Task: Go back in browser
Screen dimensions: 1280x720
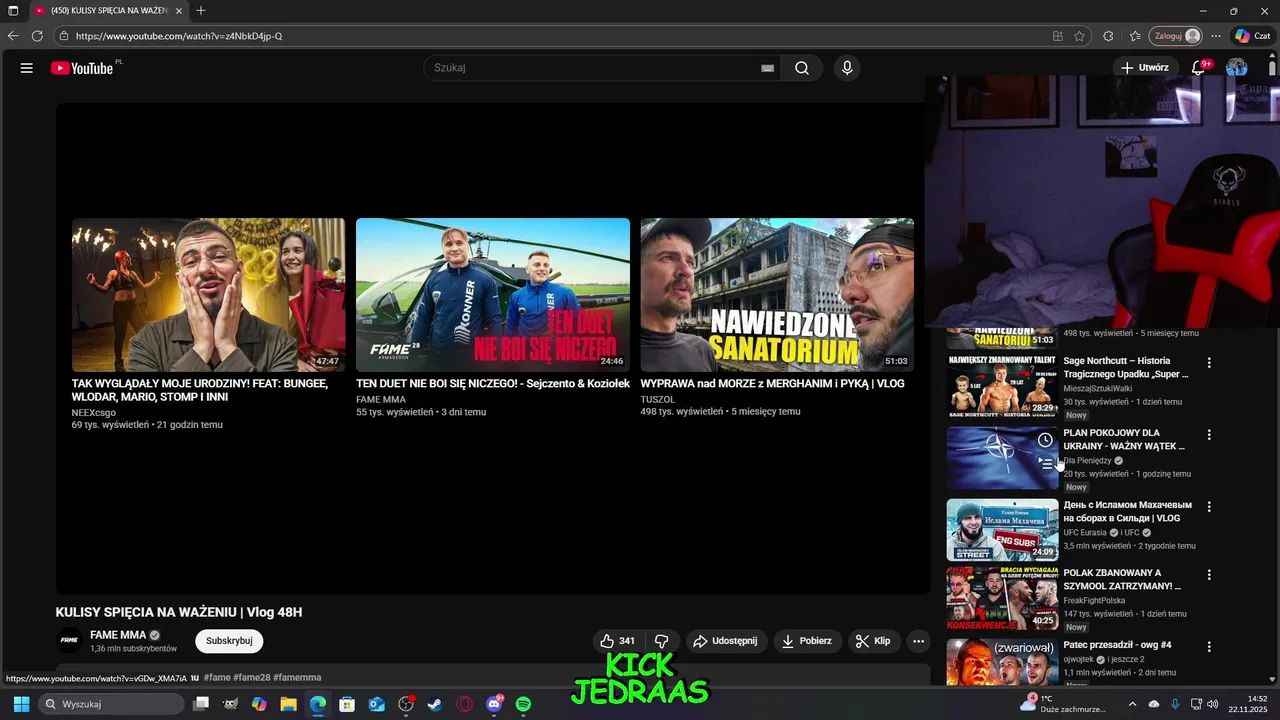Action: pyautogui.click(x=13, y=36)
